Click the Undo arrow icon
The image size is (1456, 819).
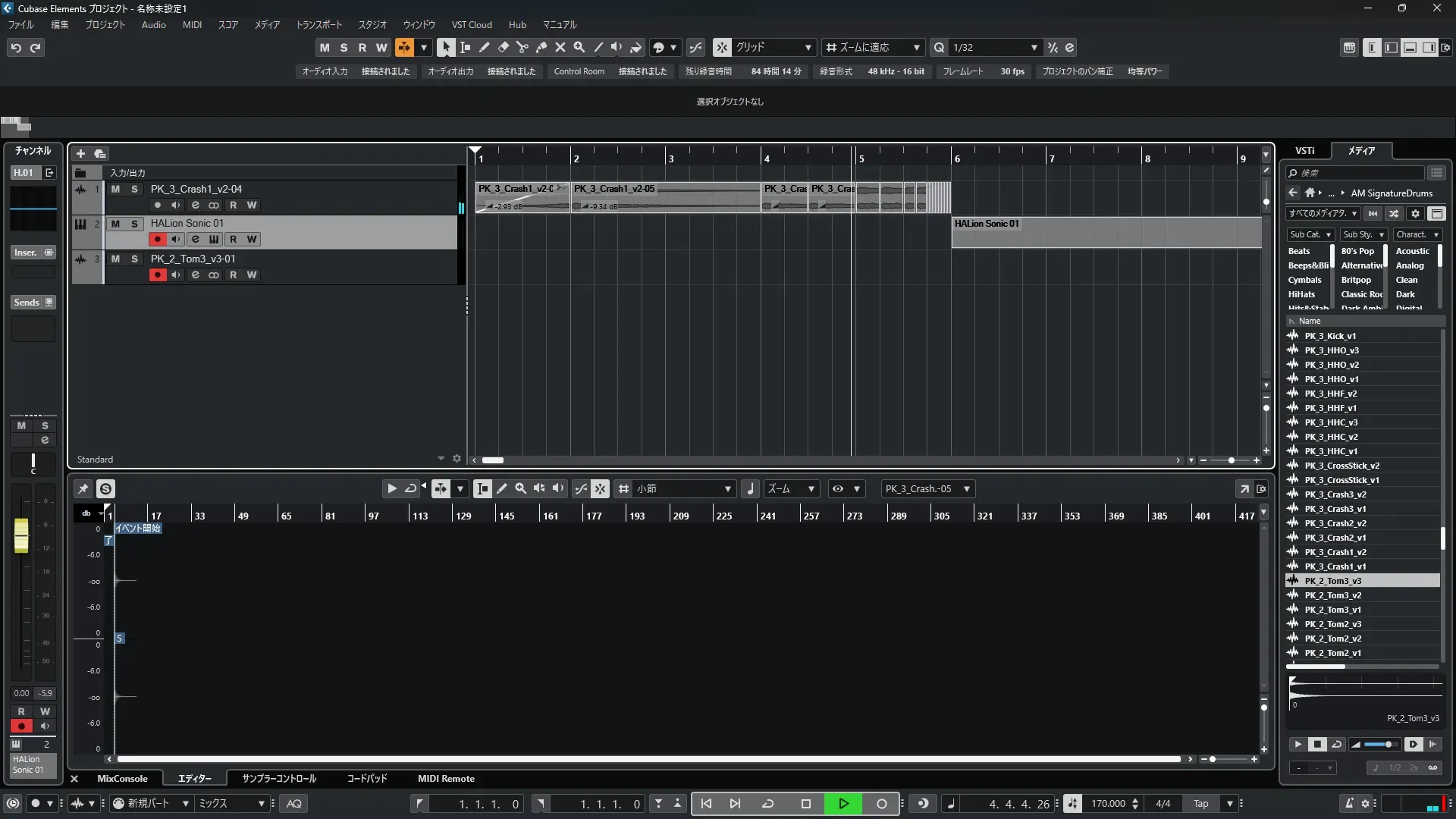(x=16, y=48)
